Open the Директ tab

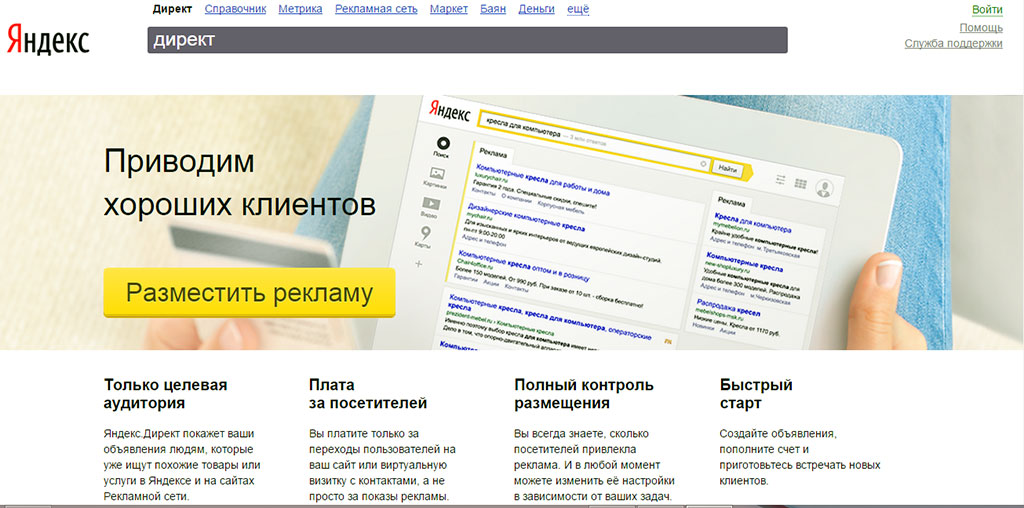[172, 9]
